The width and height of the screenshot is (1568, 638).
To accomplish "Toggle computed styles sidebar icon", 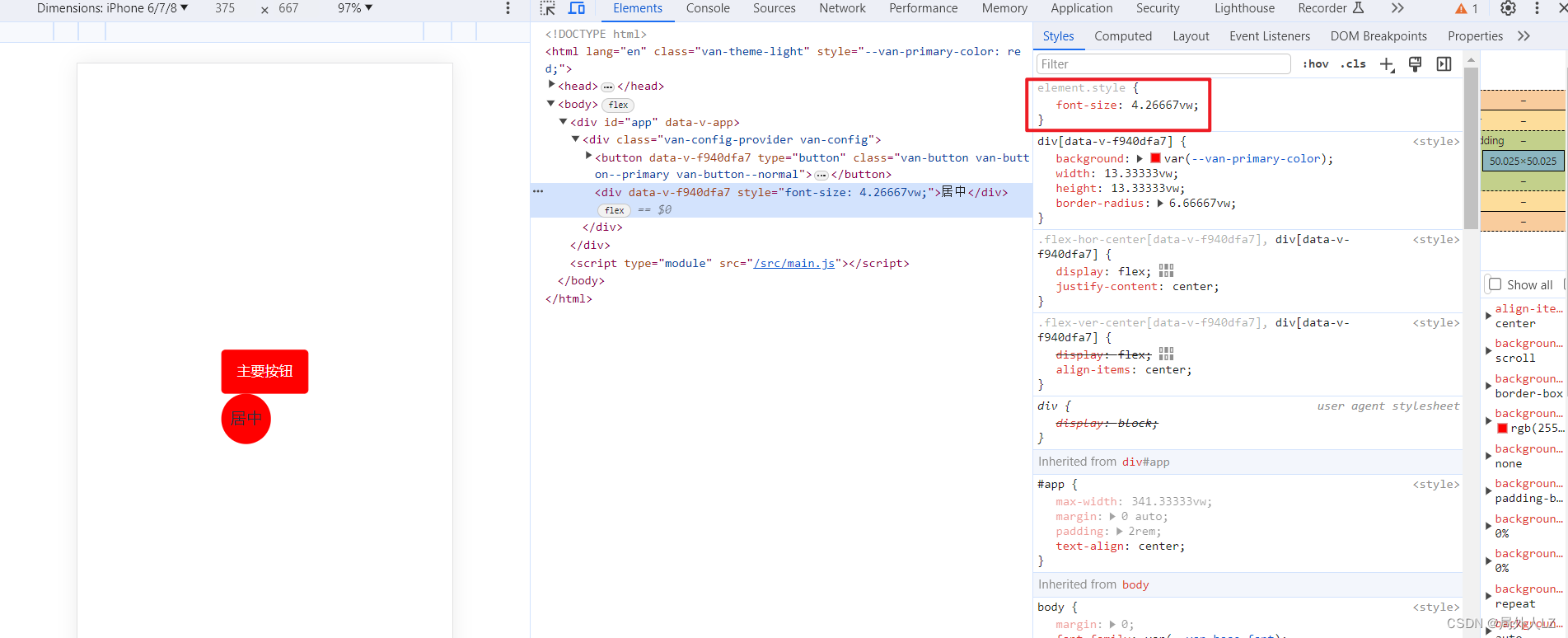I will pos(1444,64).
